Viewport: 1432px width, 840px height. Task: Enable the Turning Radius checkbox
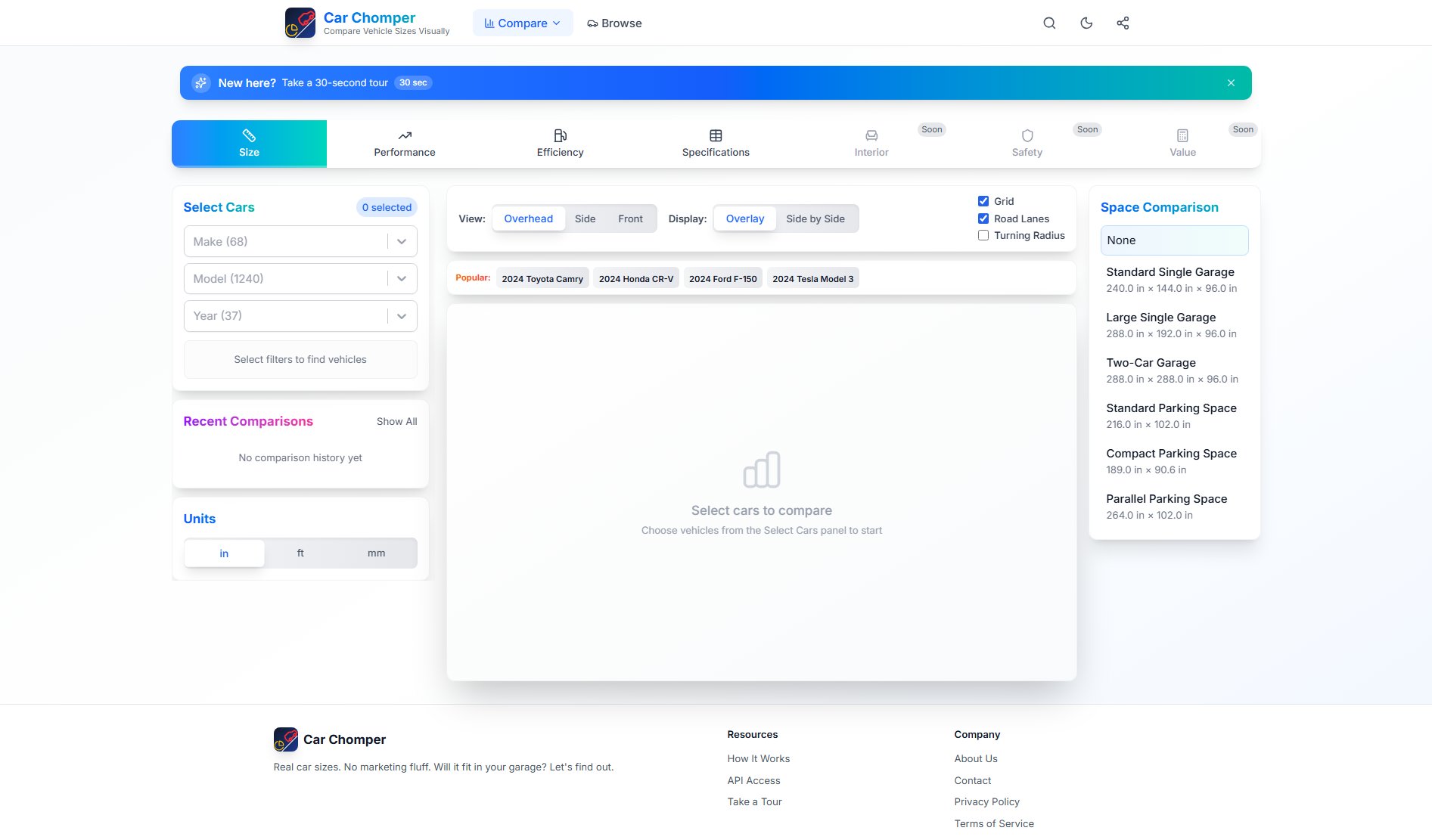click(983, 235)
